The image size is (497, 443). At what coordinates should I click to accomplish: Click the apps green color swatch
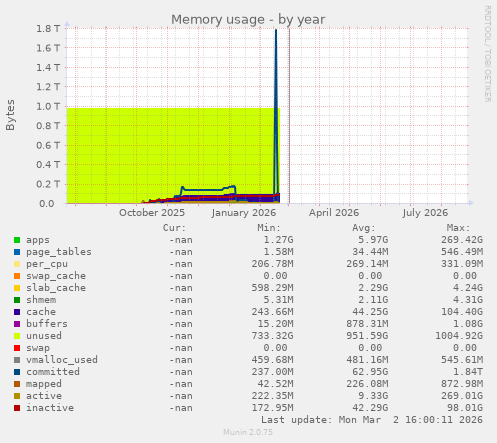click(17, 240)
